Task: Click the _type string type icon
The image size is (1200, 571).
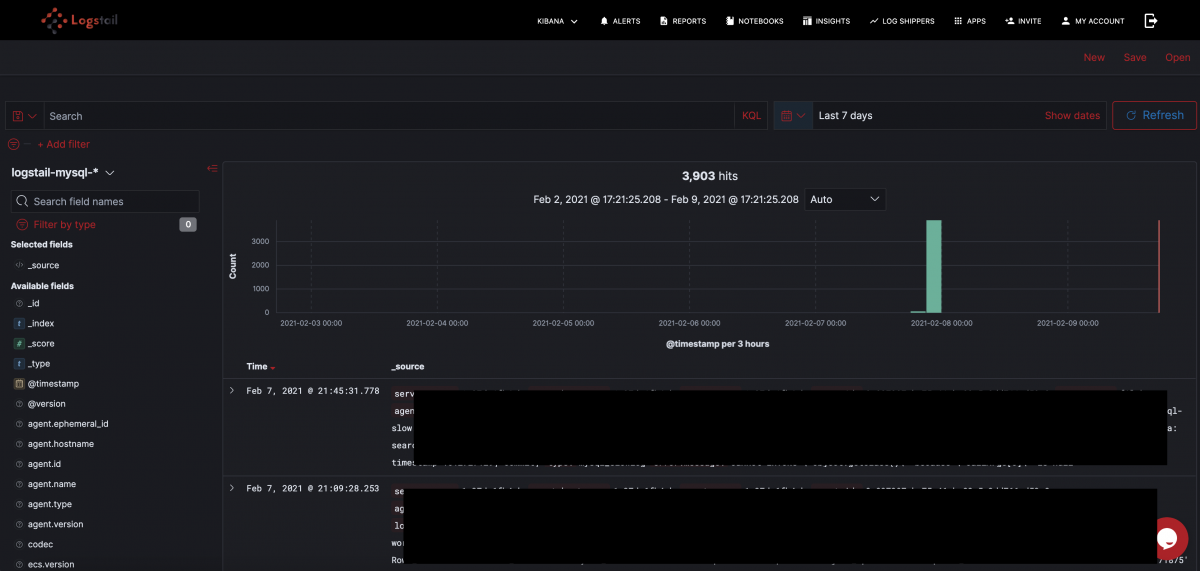Action: click(x=19, y=363)
